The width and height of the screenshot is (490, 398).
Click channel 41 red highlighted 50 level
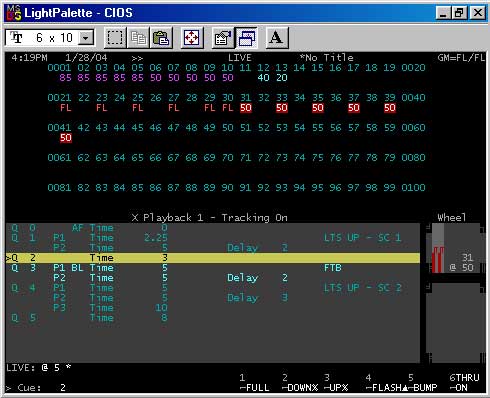(66, 138)
